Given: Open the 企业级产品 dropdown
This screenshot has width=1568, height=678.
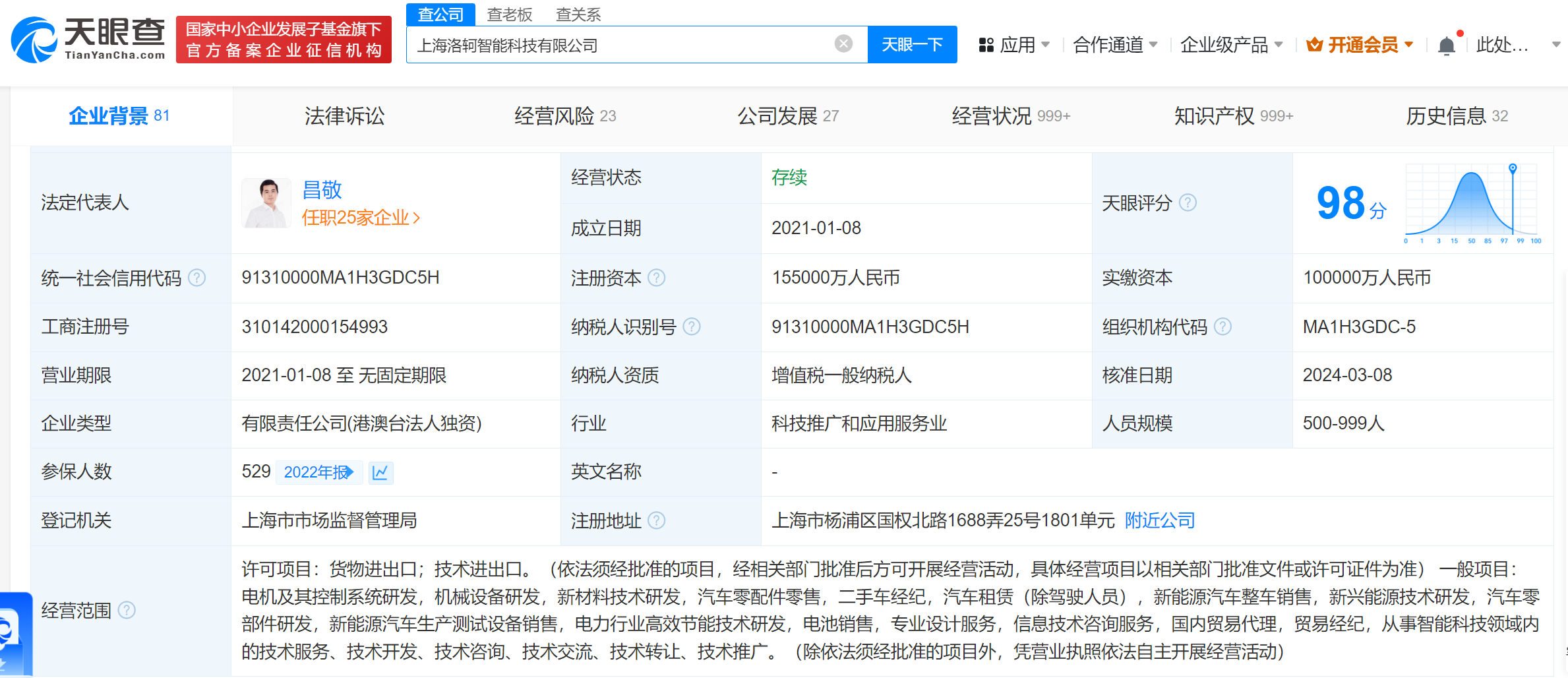Looking at the screenshot, I should 1230,45.
